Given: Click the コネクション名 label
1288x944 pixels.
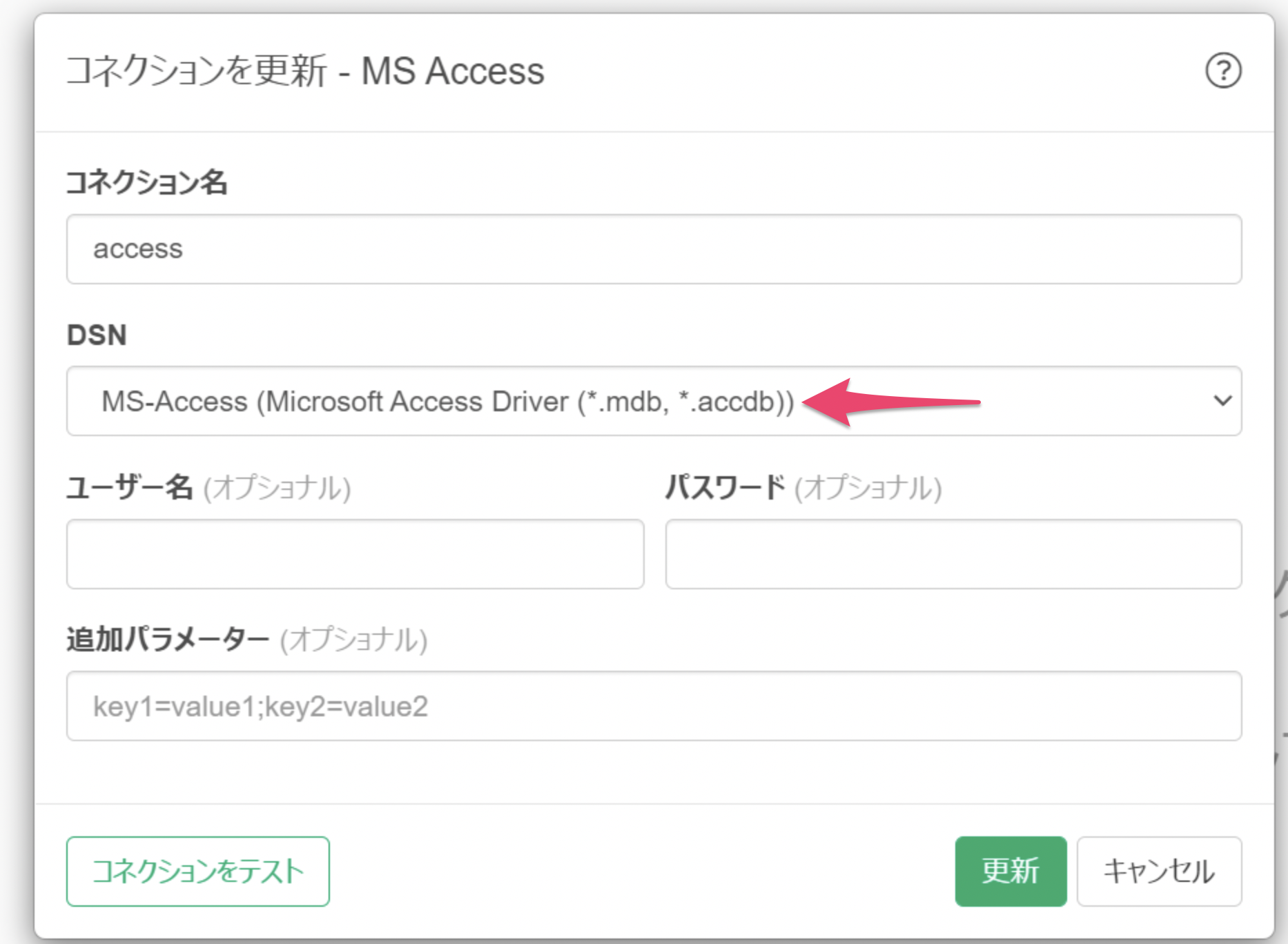Looking at the screenshot, I should [146, 183].
